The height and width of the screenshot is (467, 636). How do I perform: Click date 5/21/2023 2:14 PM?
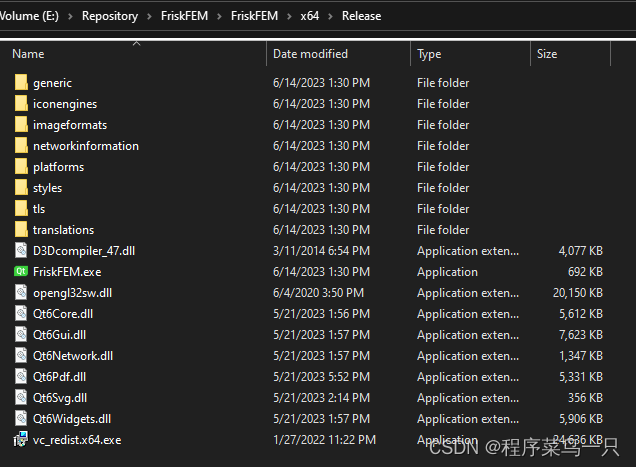(321, 398)
